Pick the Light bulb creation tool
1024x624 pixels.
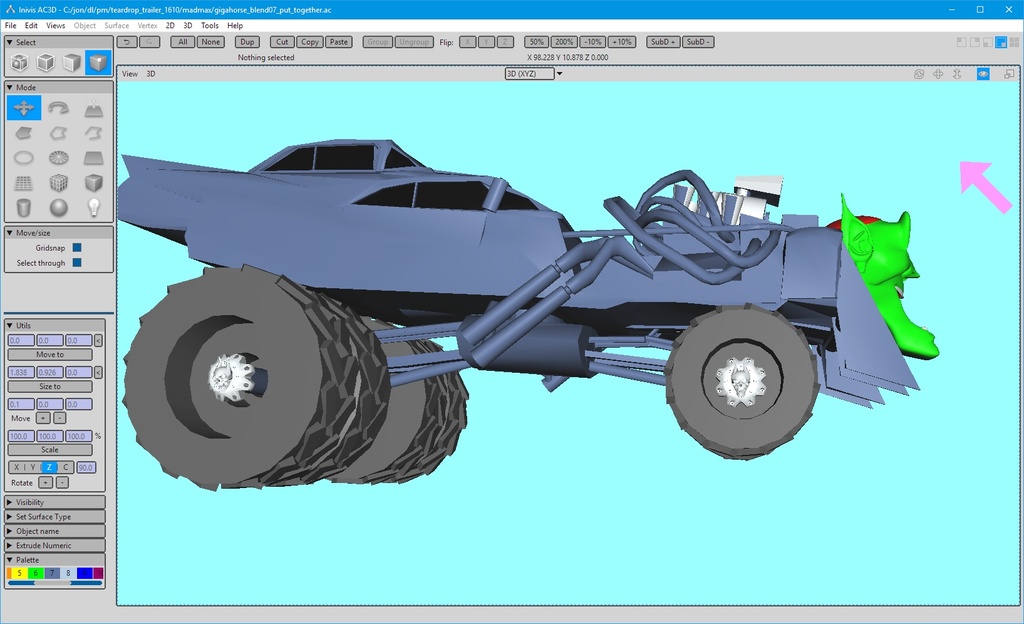[92, 207]
